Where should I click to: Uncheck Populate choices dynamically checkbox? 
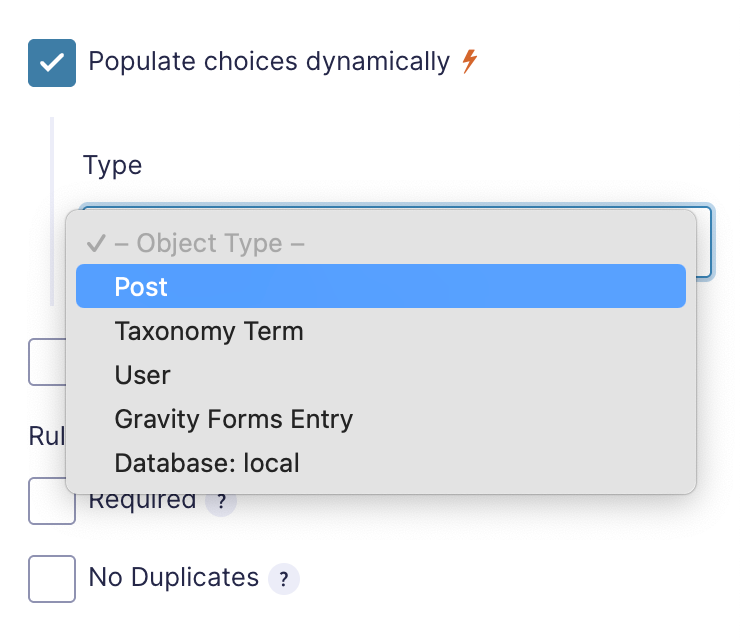(52, 63)
